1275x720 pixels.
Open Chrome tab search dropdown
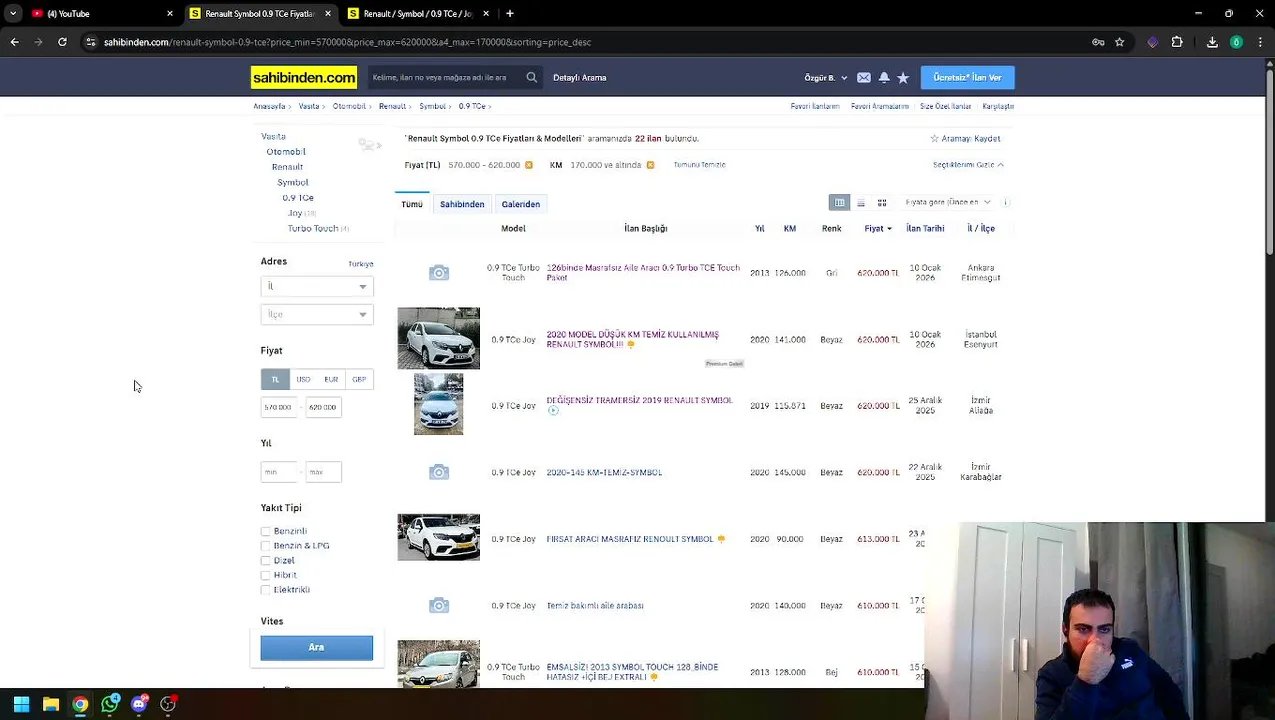[x=13, y=13]
